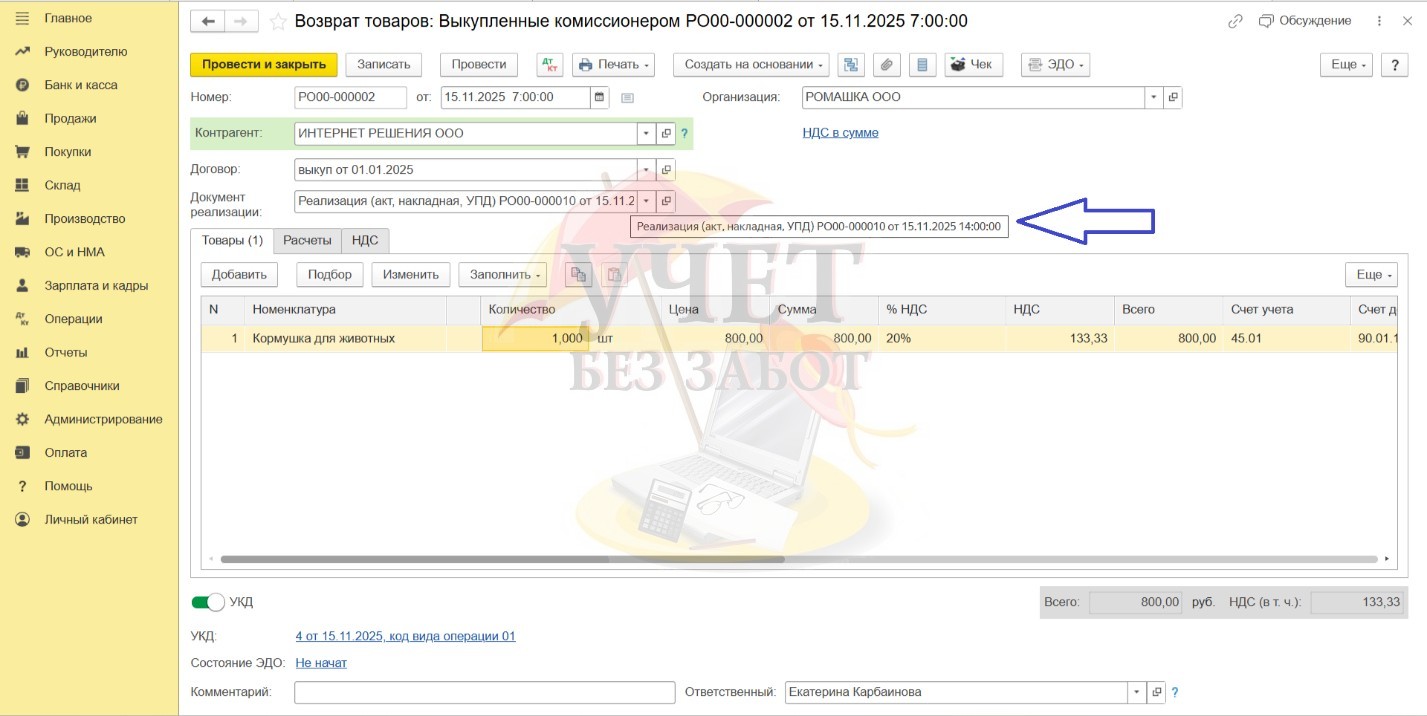
Task: Open Организация card via open button
Action: pyautogui.click(x=1173, y=97)
